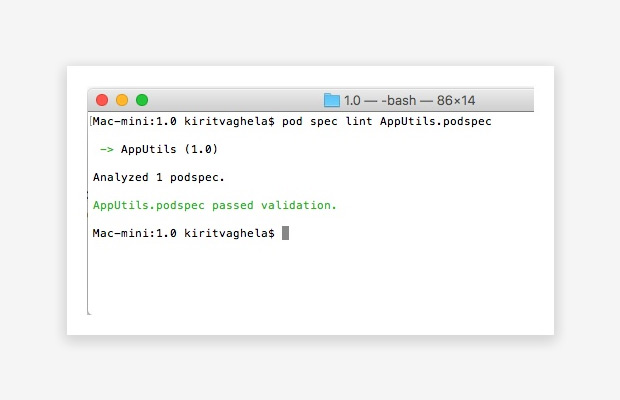Click "AppUtils.podspec" in the typed command
Screen dimensions: 620x400
pyautogui.click(x=436, y=121)
